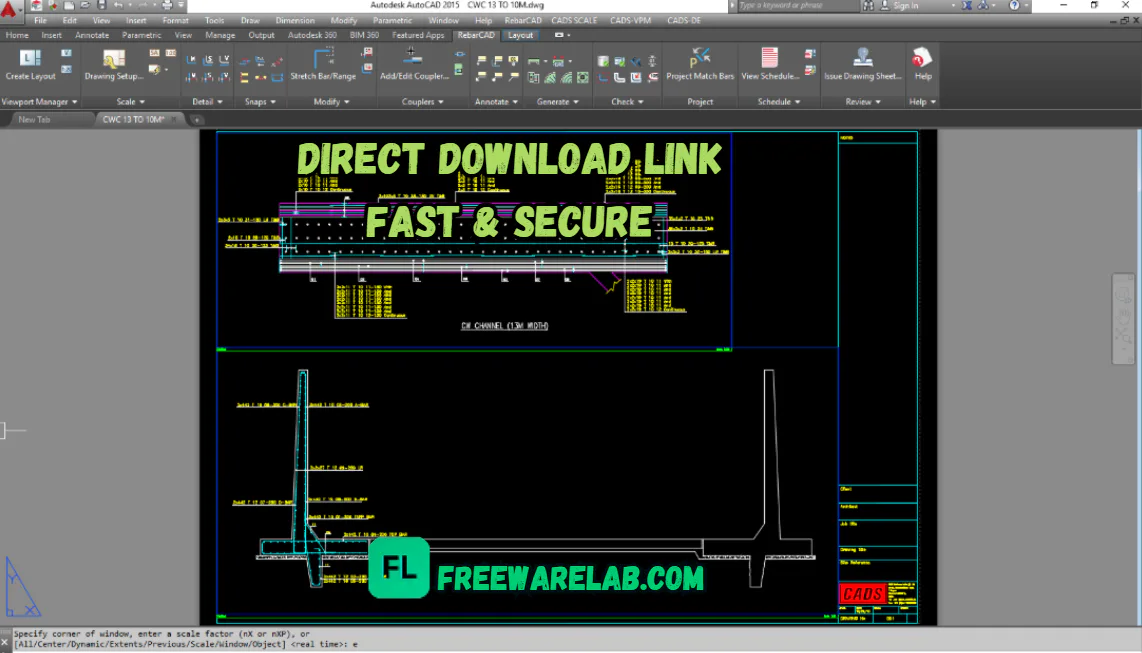Screen dimensions: 1142x653
Task: Click the binoculars search icon
Action: tap(868, 5)
